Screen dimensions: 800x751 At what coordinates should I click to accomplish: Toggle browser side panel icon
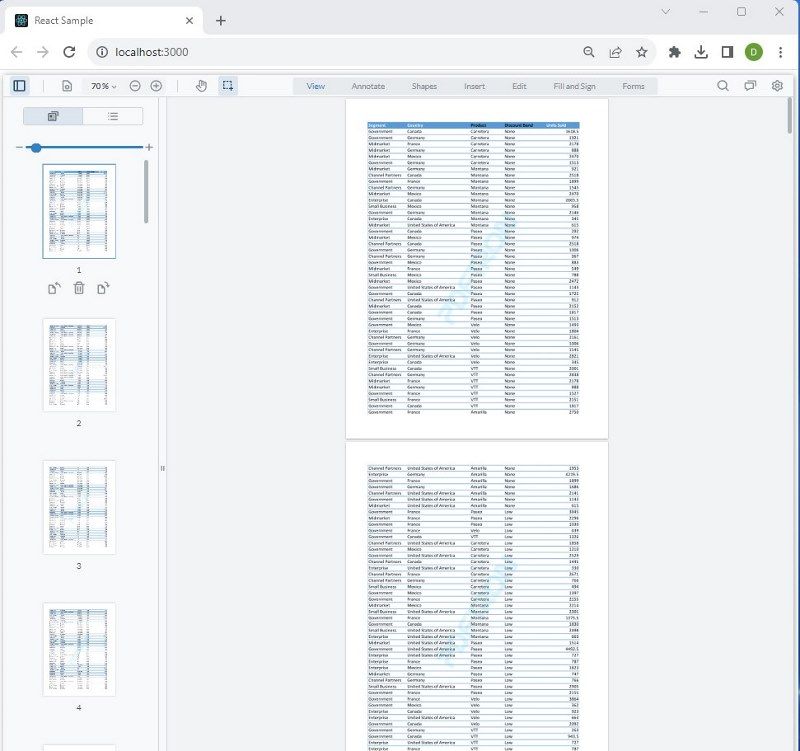(728, 52)
